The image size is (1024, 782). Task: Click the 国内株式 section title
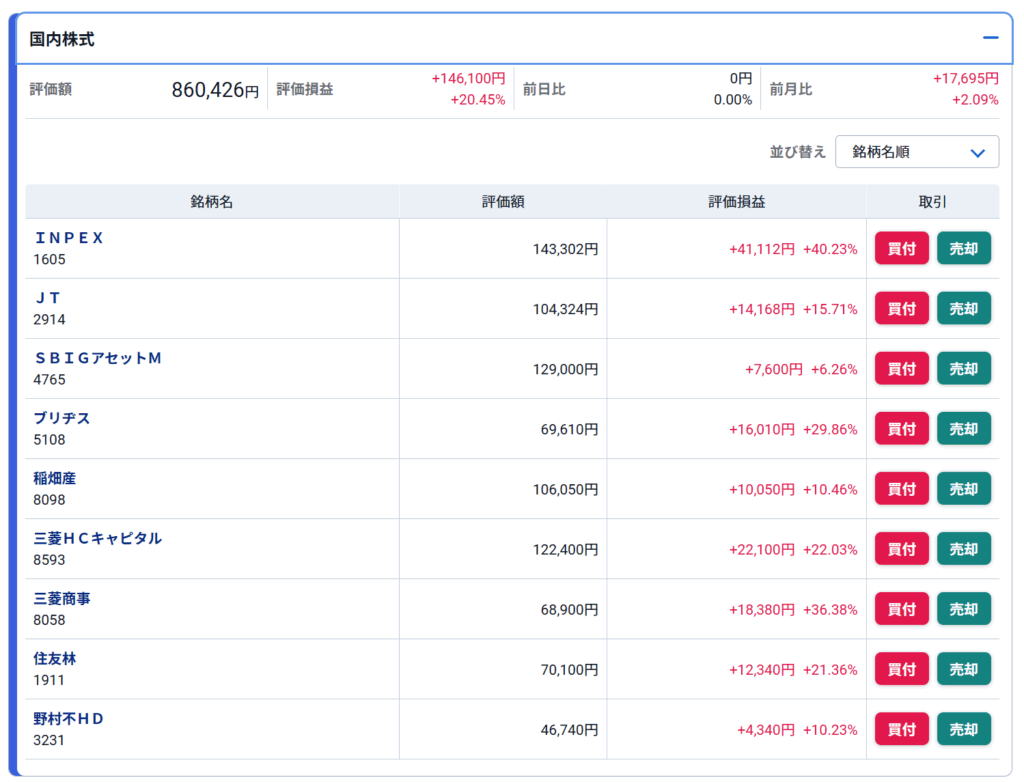(62, 39)
